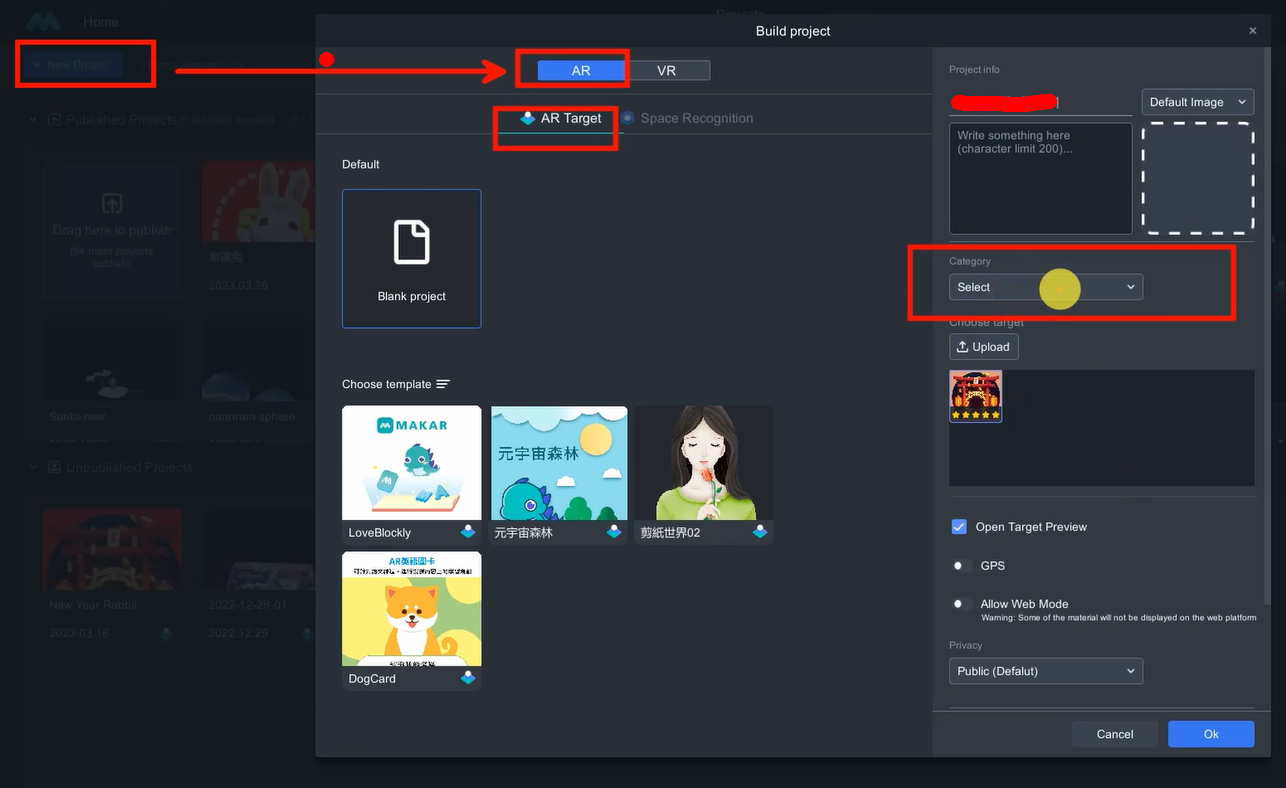Turn on Allow Web Mode toggle
1286x788 pixels.
(x=961, y=604)
